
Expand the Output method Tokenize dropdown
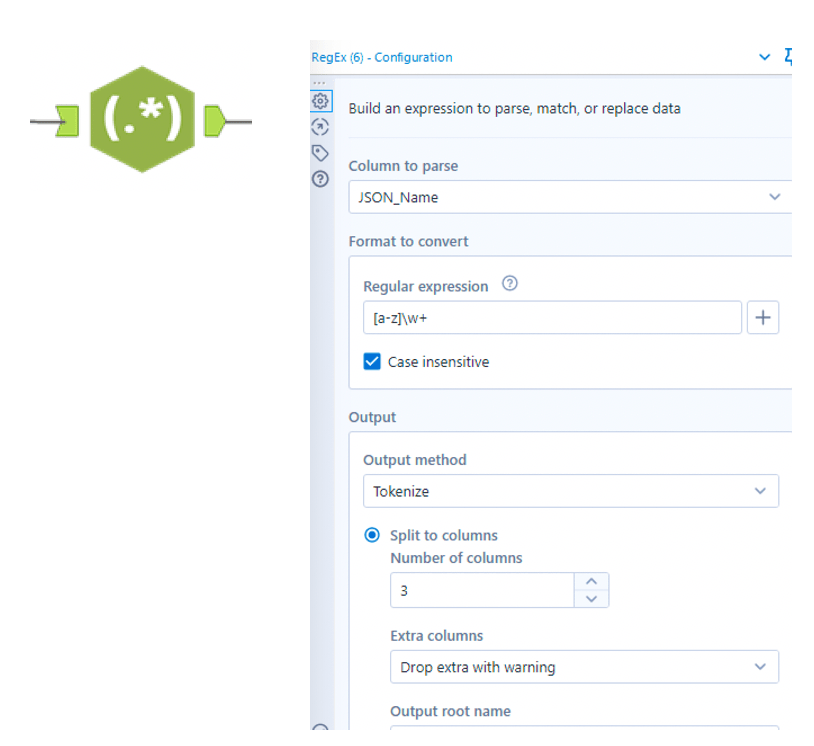pos(570,491)
